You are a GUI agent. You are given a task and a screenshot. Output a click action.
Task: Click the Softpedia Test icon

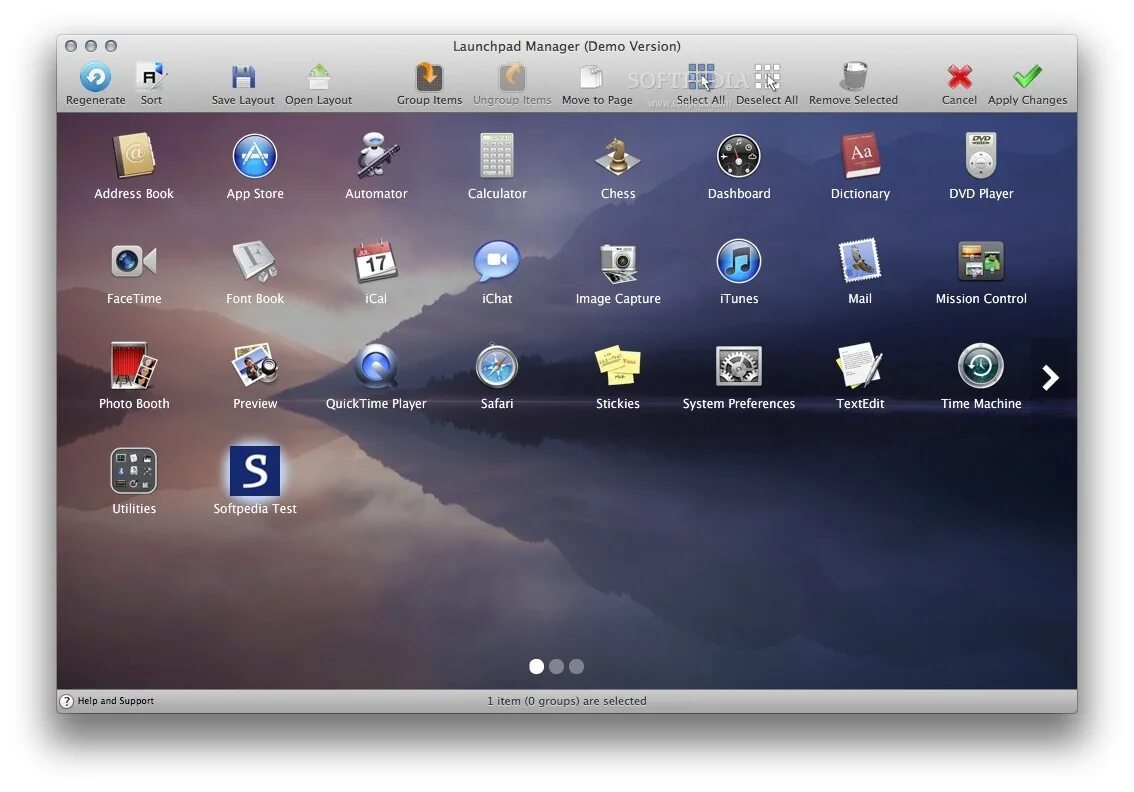click(x=255, y=470)
